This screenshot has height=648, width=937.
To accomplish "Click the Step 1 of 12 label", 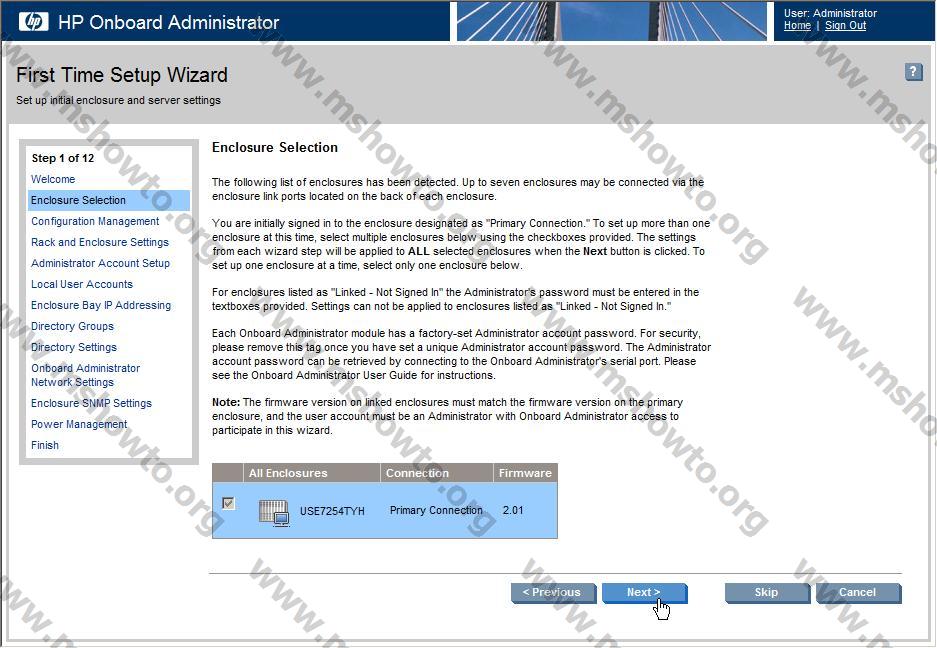I will click(x=63, y=158).
